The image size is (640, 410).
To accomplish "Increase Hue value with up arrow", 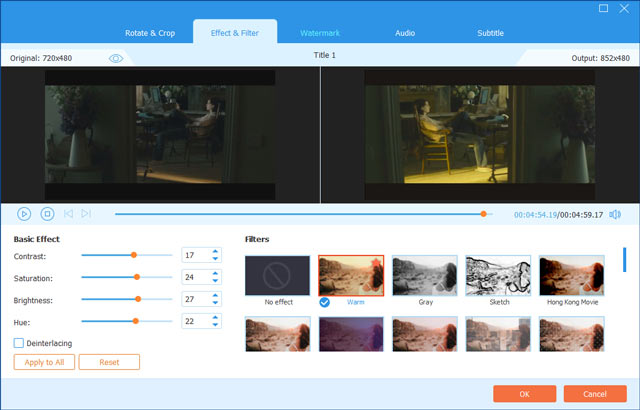I will click(215, 318).
